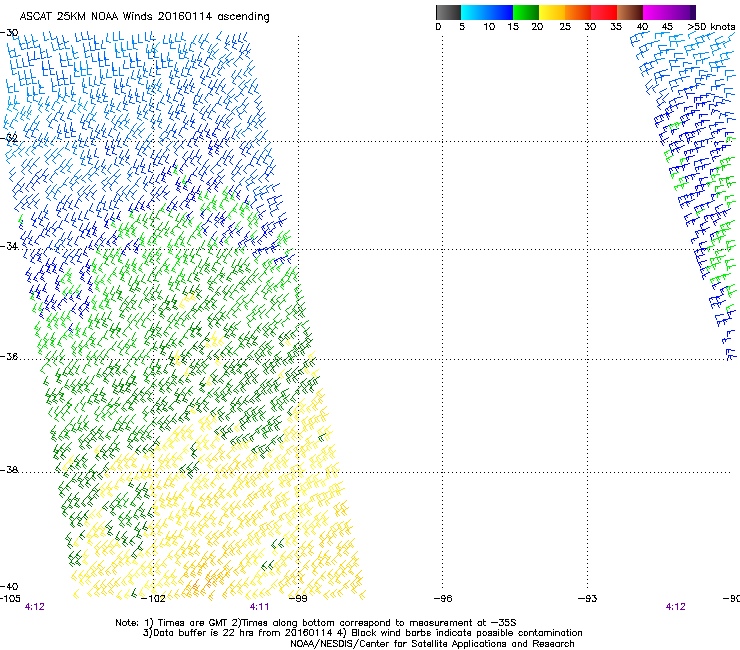Click the -93 longitude axis label
The height and width of the screenshot is (650, 740).
click(588, 599)
